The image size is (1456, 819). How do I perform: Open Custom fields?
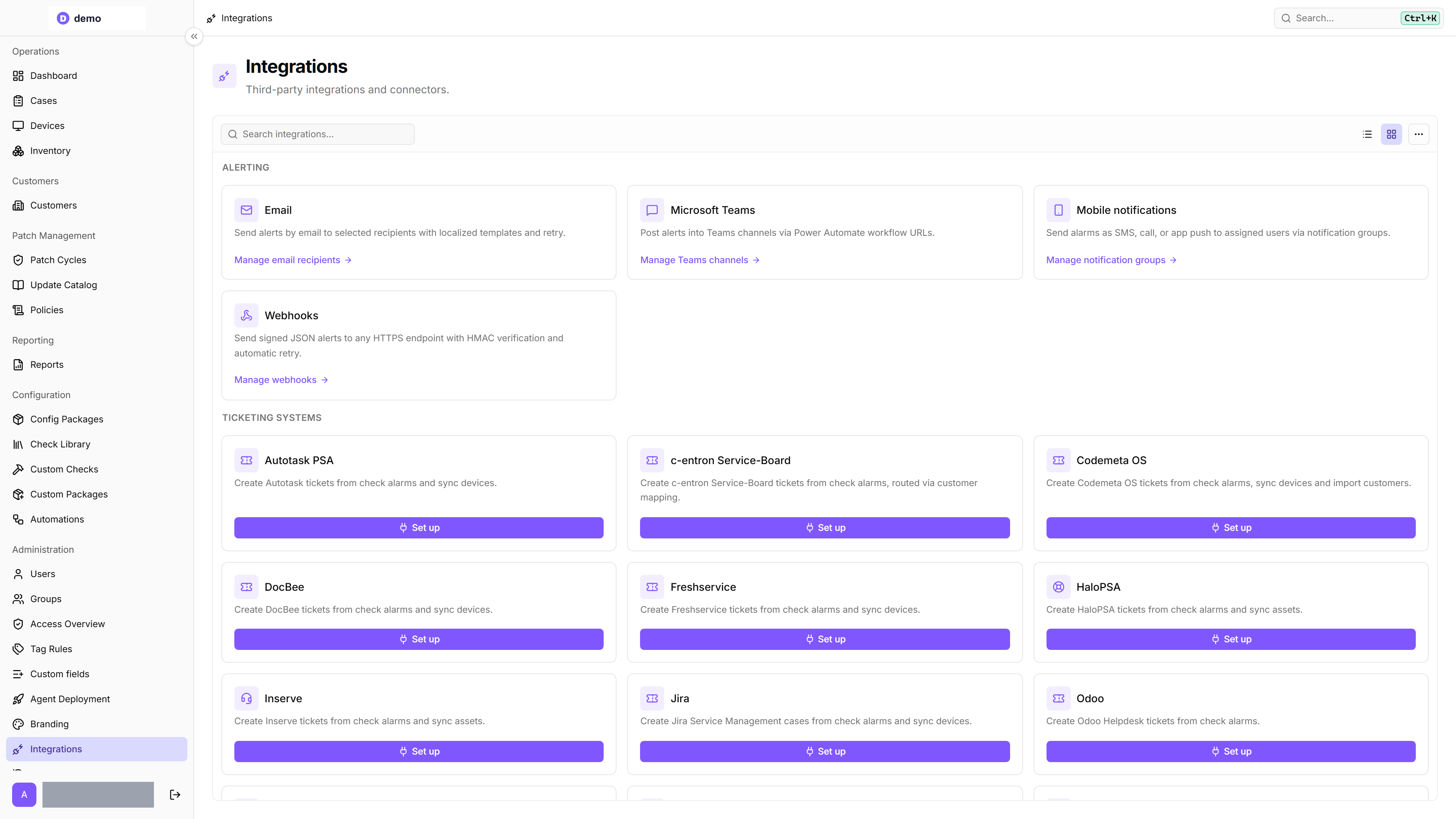click(97, 674)
